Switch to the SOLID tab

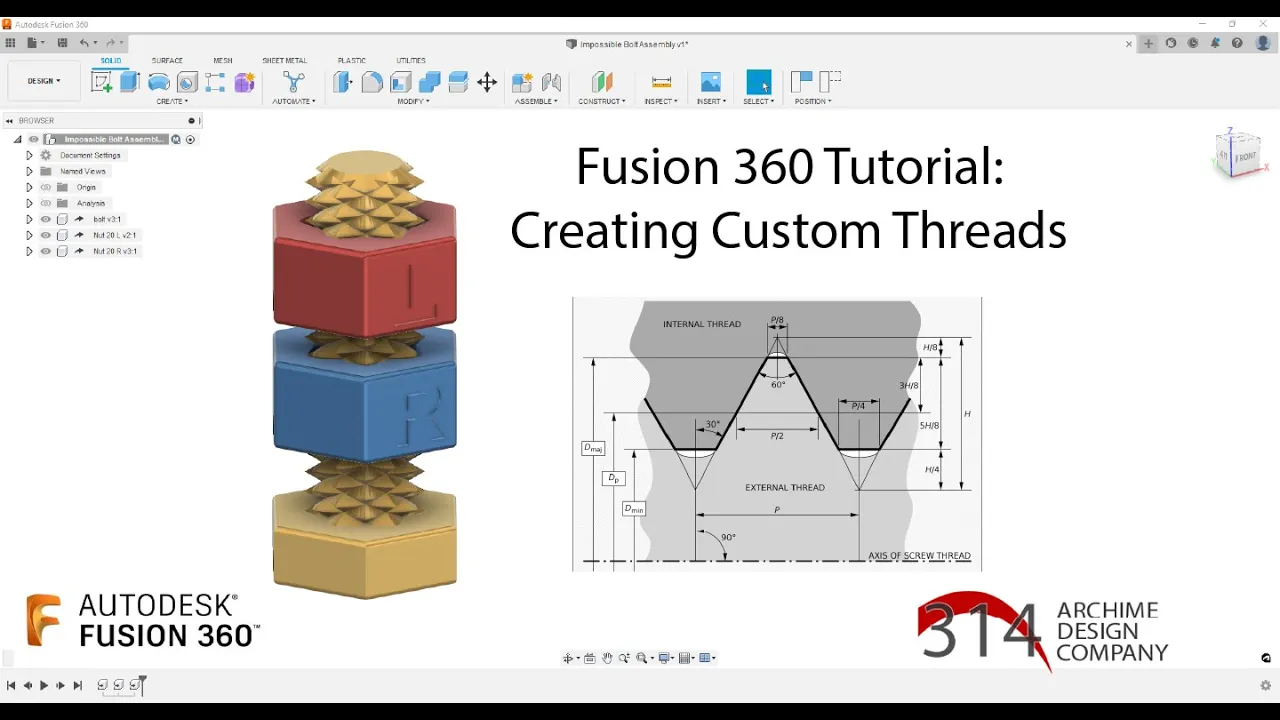(x=111, y=60)
